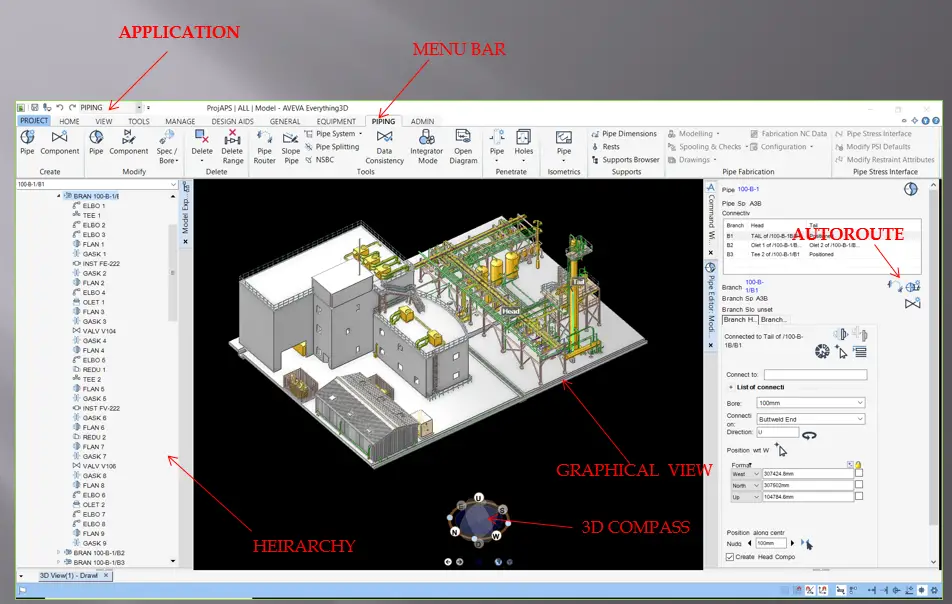Screen dimensions: 952x604
Task: Click the Autoroute branch icon
Action: click(x=912, y=285)
